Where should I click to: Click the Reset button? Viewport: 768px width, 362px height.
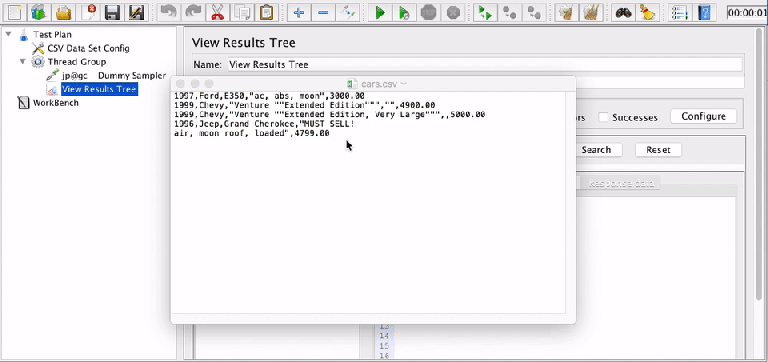coord(658,150)
